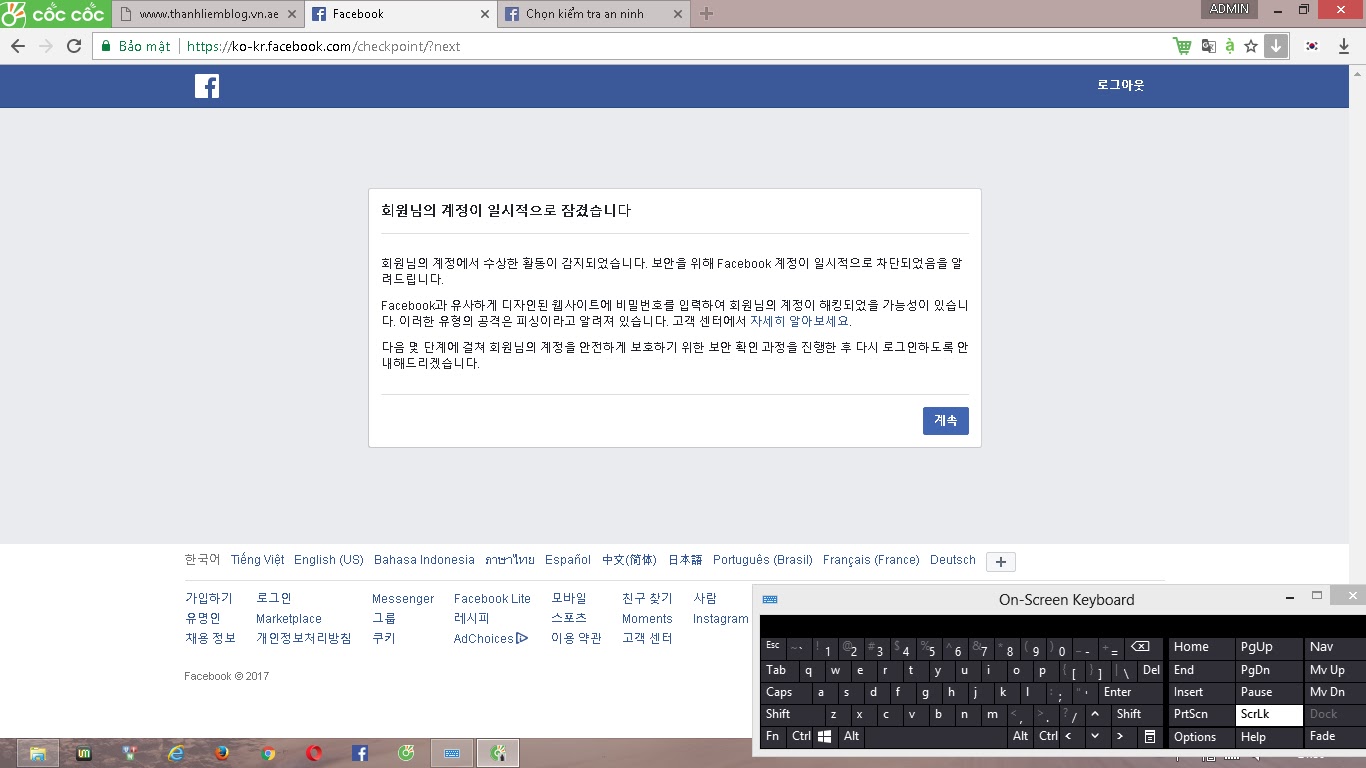Image resolution: width=1366 pixels, height=768 pixels.
Task: Switch language to Español
Action: tap(568, 560)
